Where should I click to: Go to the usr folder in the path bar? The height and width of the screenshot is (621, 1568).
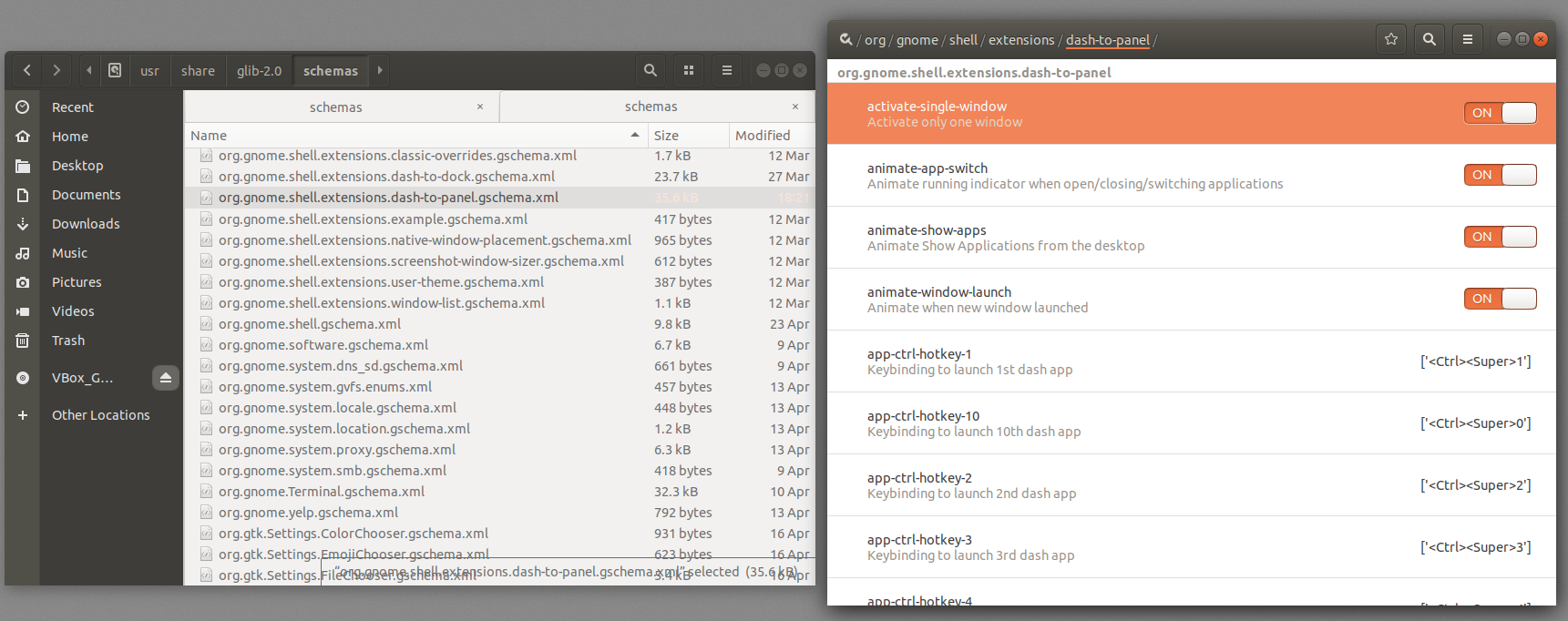(149, 70)
